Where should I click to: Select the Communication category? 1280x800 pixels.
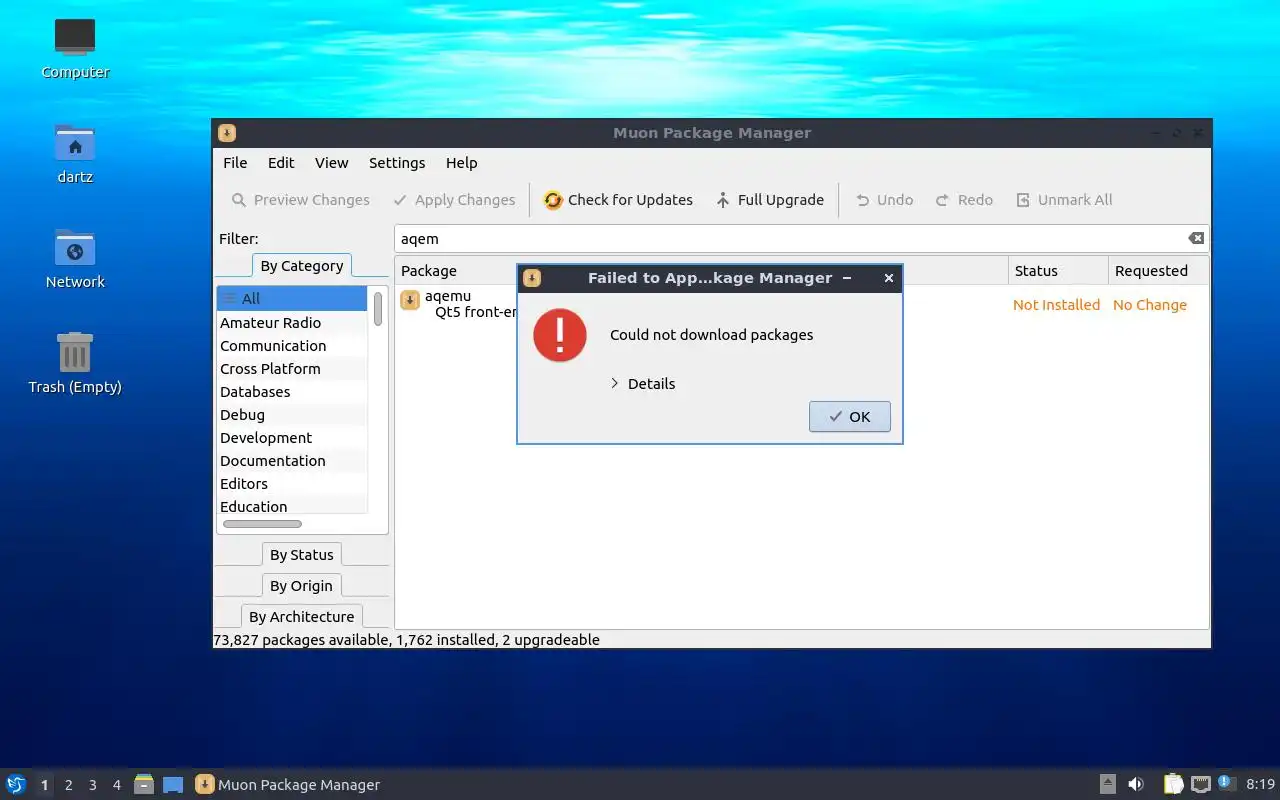pyautogui.click(x=292, y=346)
